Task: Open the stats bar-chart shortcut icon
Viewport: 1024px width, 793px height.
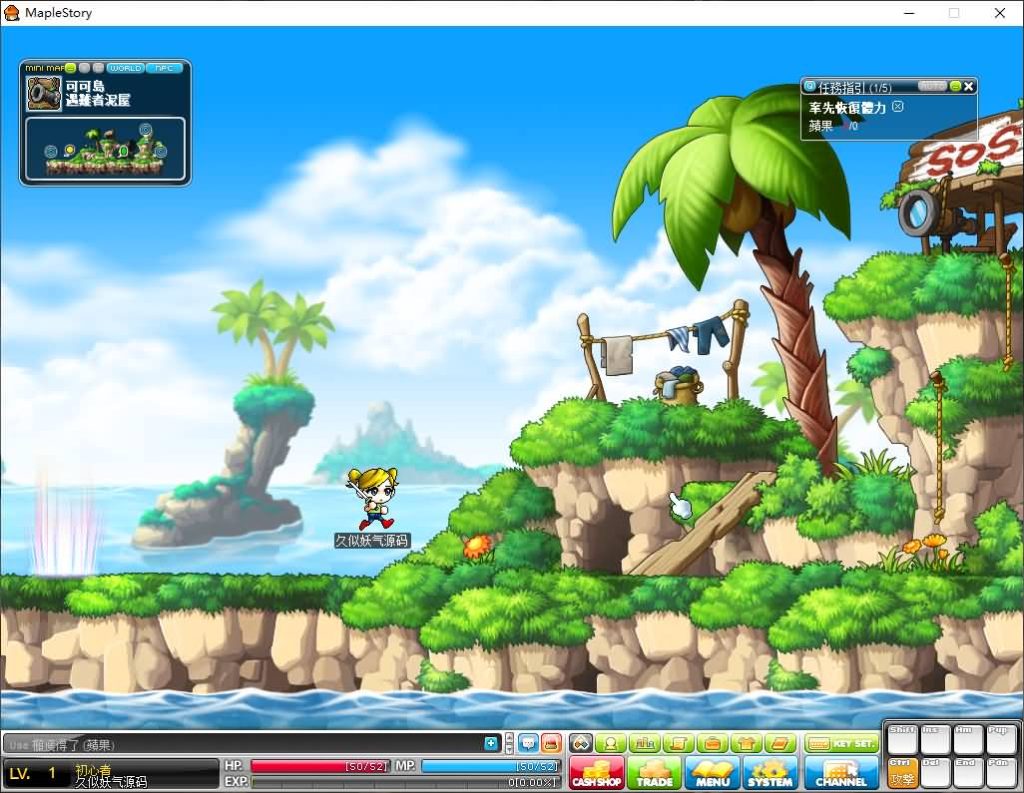Action: point(645,743)
